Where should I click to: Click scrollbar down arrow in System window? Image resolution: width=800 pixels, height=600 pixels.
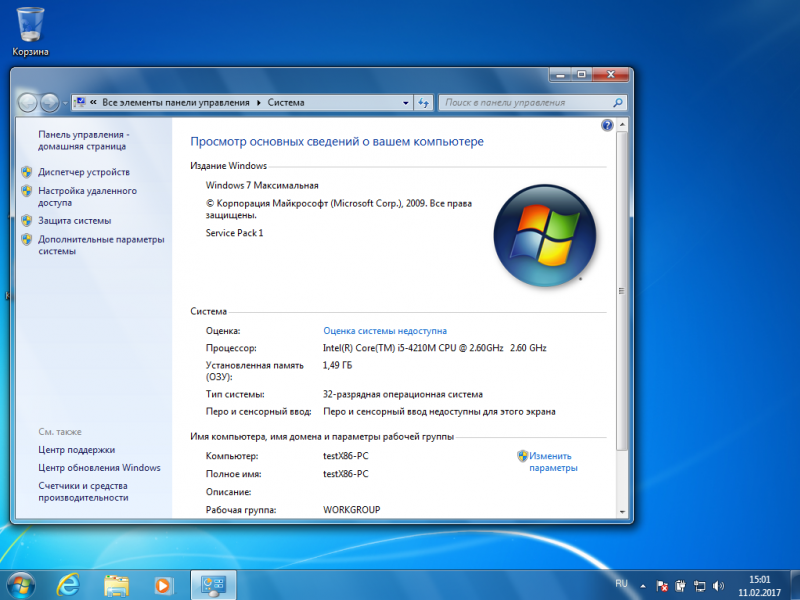622,512
